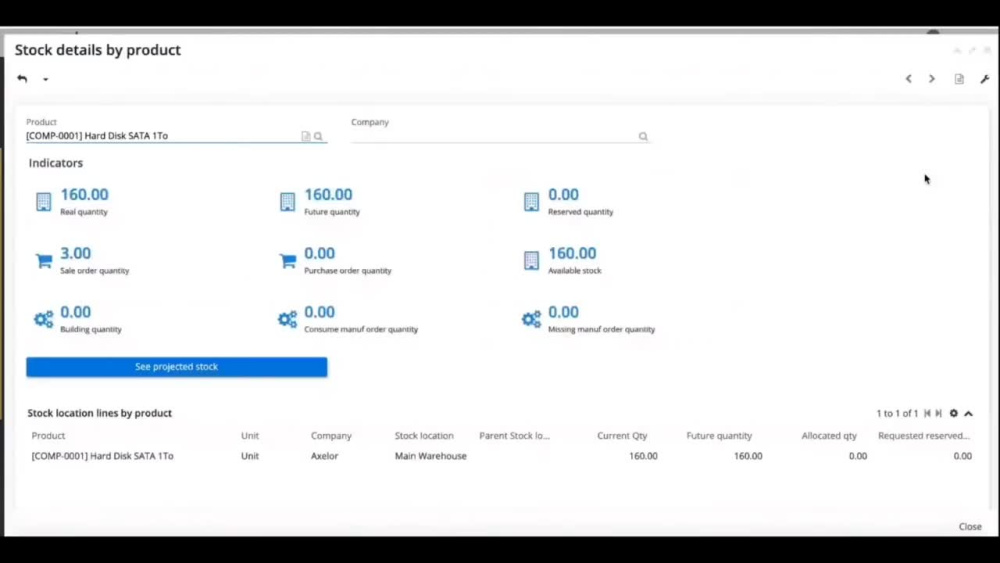The width and height of the screenshot is (1000, 563).
Task: Sort by the Company column header
Action: coord(331,435)
